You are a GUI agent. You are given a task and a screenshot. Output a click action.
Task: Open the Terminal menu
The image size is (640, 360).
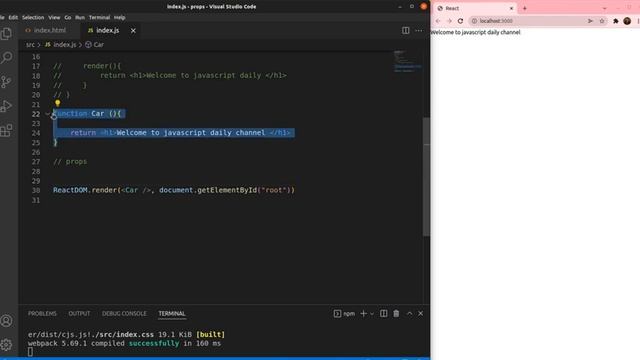[99, 18]
